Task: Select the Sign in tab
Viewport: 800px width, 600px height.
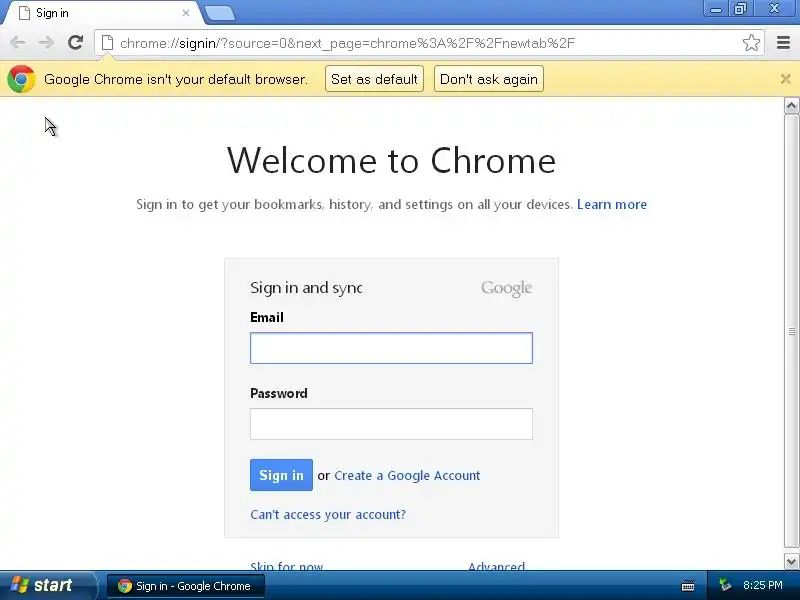Action: tap(102, 13)
